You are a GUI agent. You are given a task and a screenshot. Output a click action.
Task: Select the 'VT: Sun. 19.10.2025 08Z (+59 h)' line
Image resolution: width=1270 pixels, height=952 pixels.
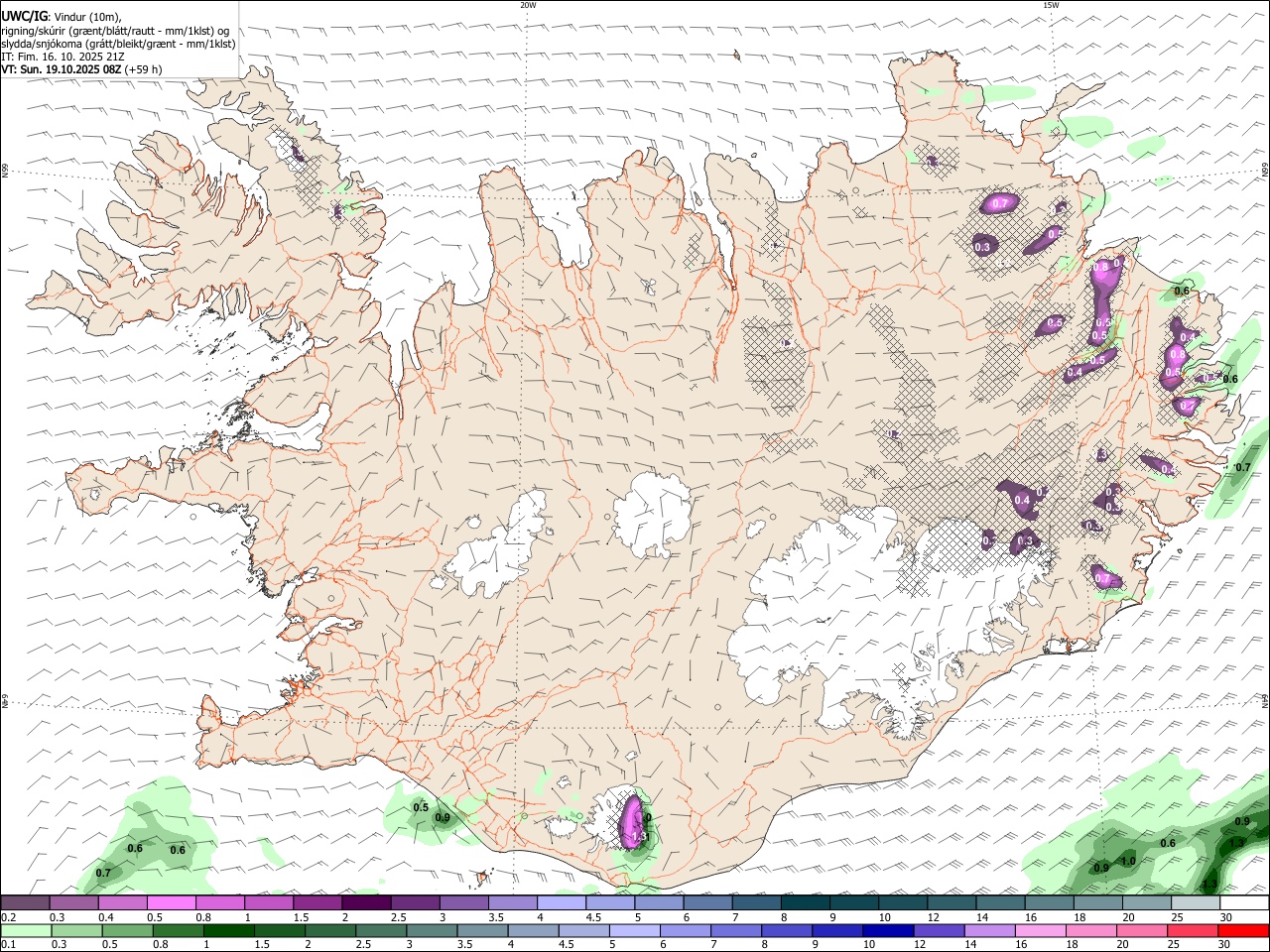(x=81, y=69)
